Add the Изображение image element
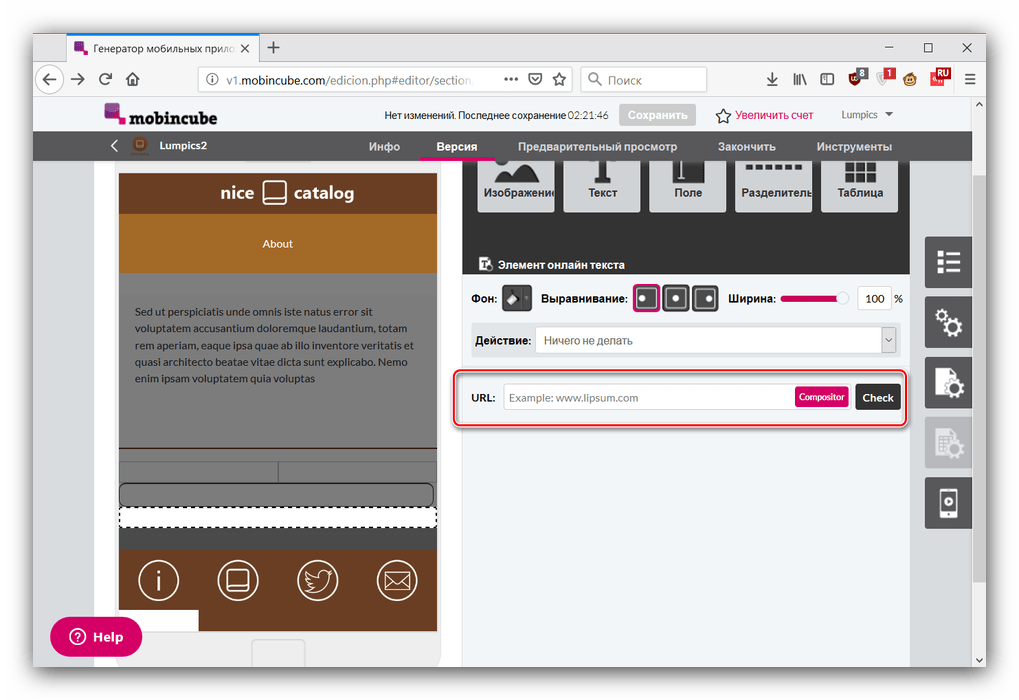Image resolution: width=1019 pixels, height=700 pixels. 516,186
